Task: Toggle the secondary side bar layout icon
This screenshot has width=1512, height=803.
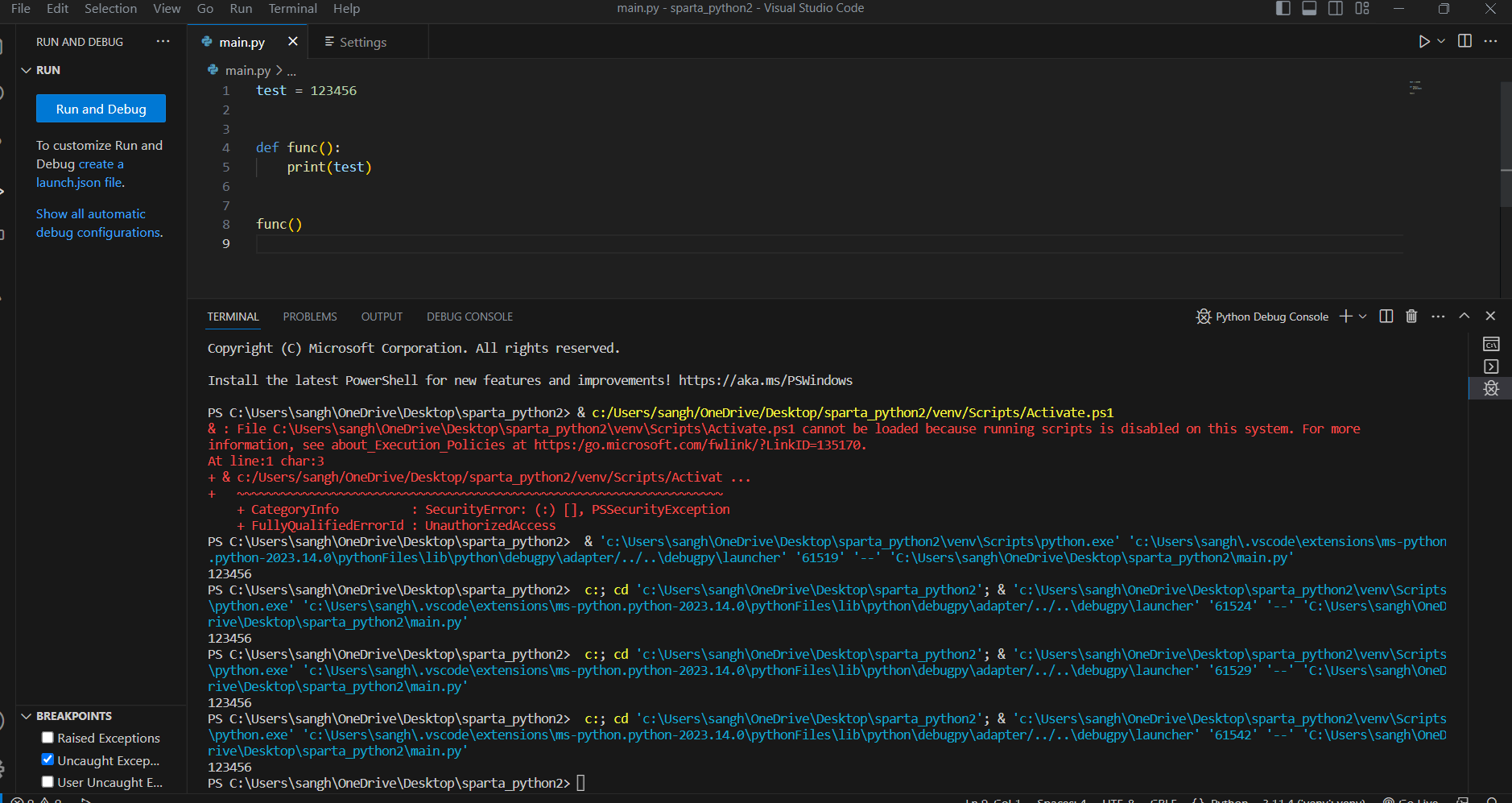Action: [1335, 8]
